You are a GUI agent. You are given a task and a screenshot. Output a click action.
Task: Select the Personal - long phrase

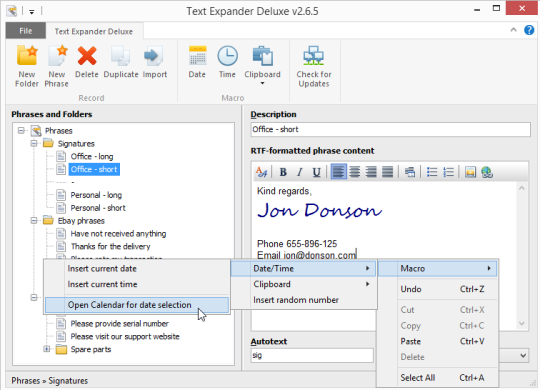click(x=96, y=195)
